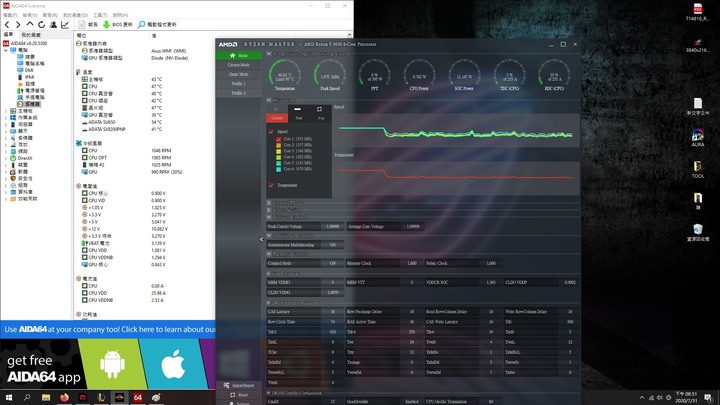Viewport: 720px width, 405px height.
Task: Go back in AIDA64 navigation toolbar
Action: [7, 24]
